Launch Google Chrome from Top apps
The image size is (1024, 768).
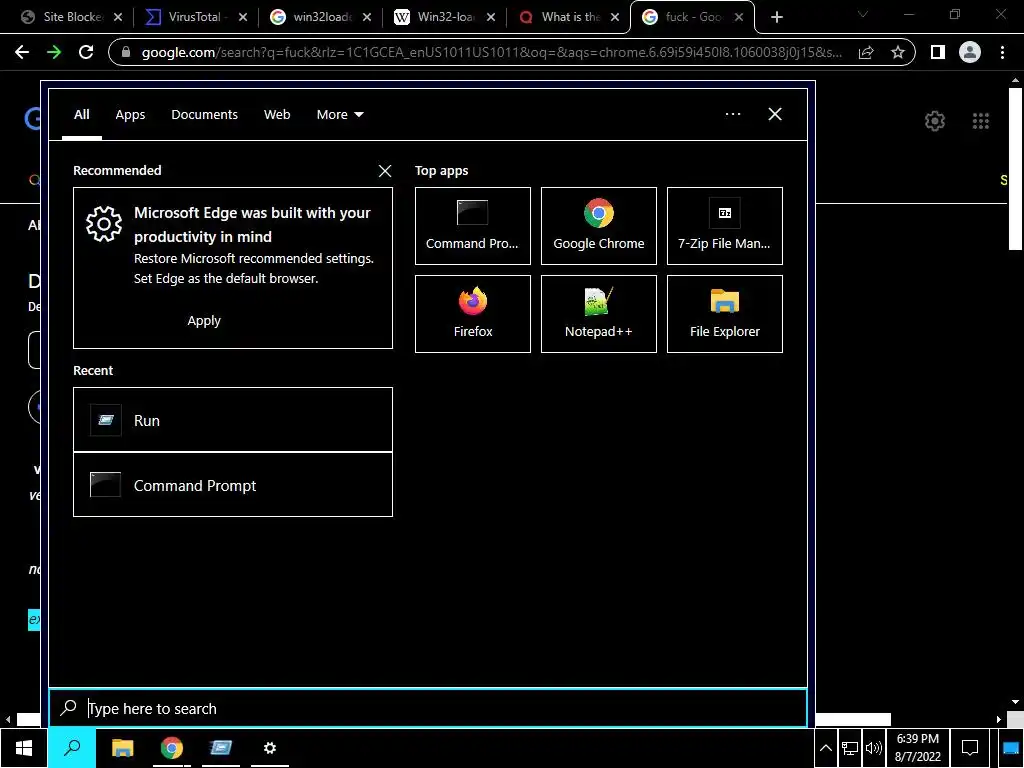598,226
